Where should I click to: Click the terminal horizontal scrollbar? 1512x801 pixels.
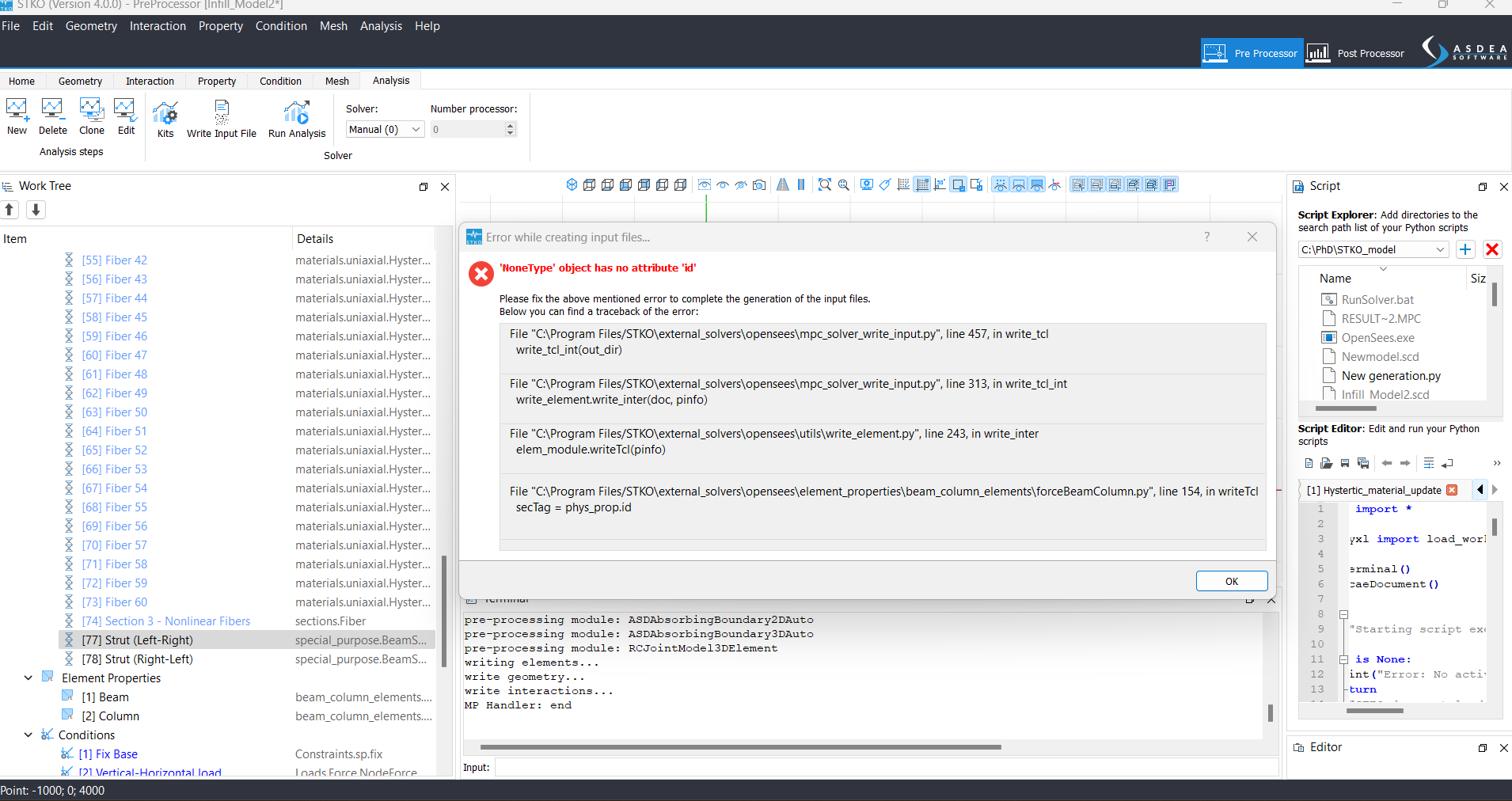pos(740,746)
